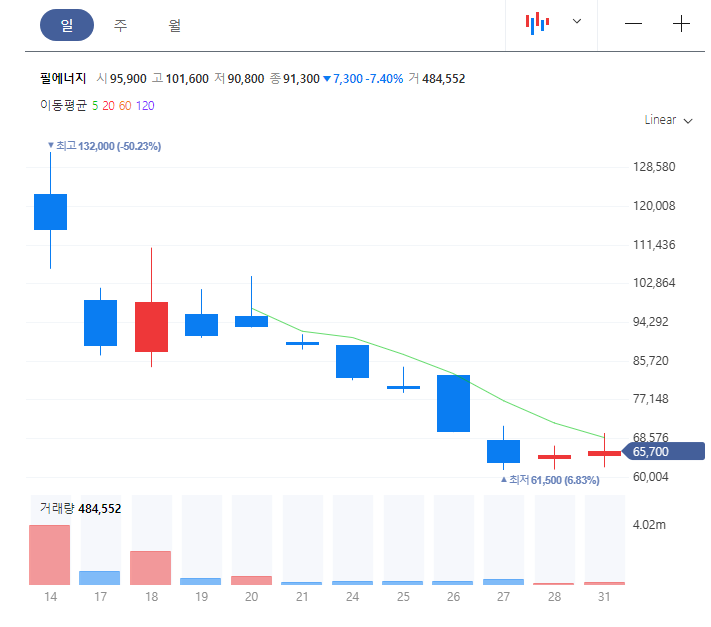Click the 94,292 price axis label
711x627 pixels.
coord(651,322)
